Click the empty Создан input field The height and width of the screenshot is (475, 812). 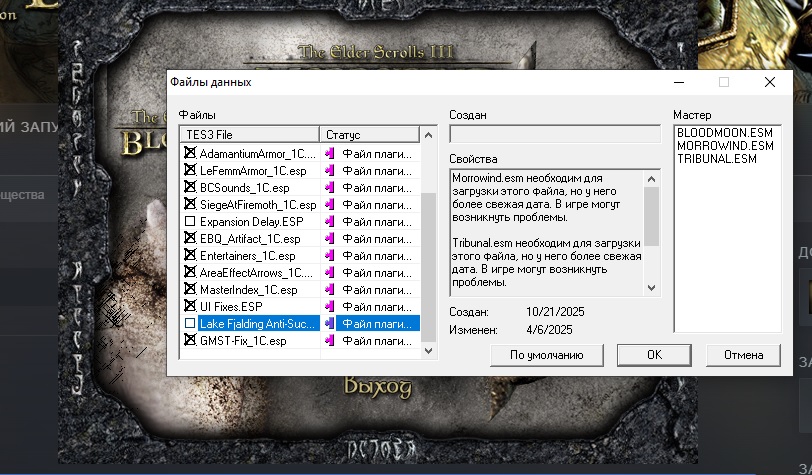(x=555, y=134)
